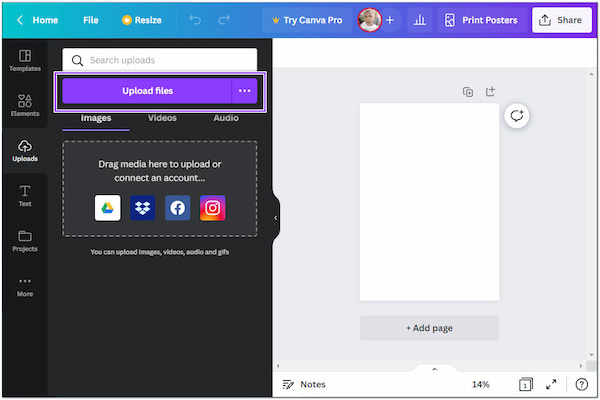Switch to the Videos tab
This screenshot has height=400, width=600.
coord(162,118)
